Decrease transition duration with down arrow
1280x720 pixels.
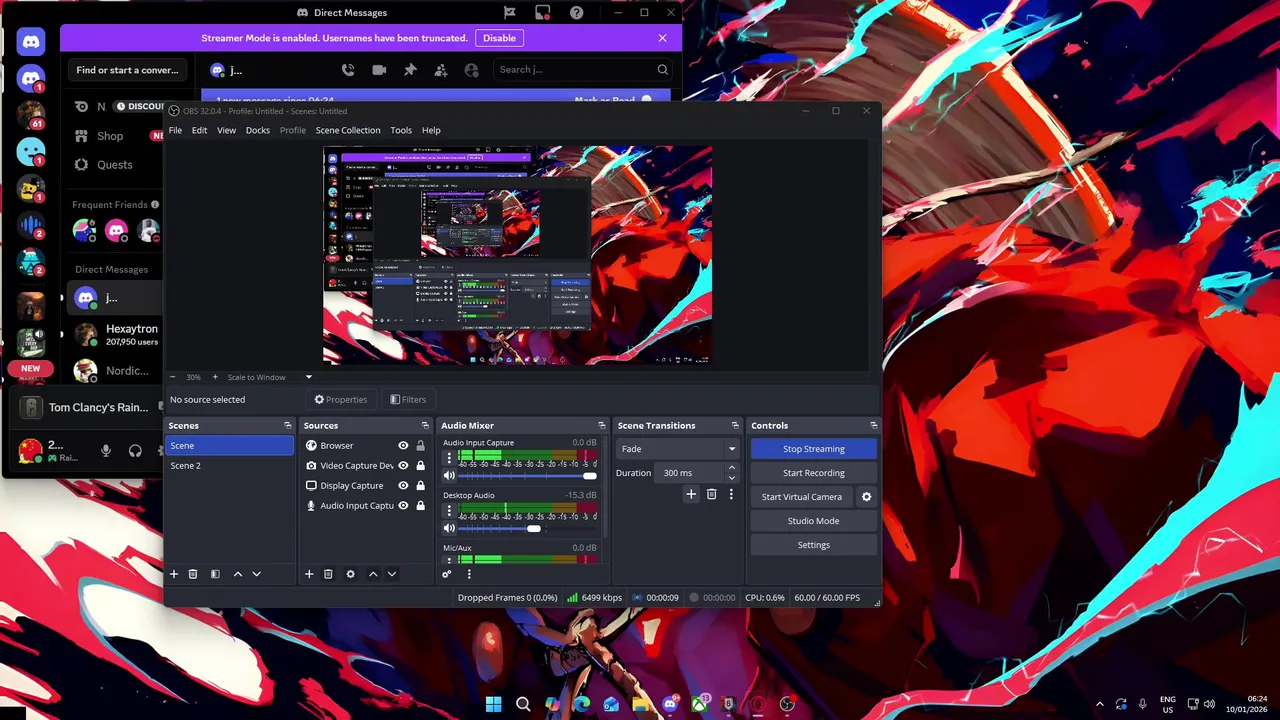731,478
